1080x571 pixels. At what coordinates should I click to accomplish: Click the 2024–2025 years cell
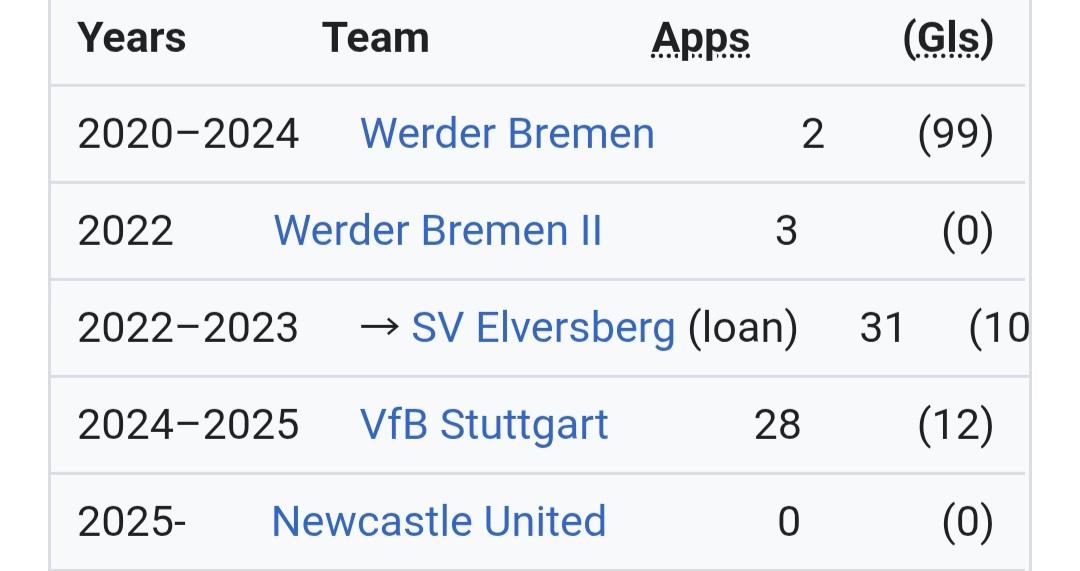tap(188, 425)
